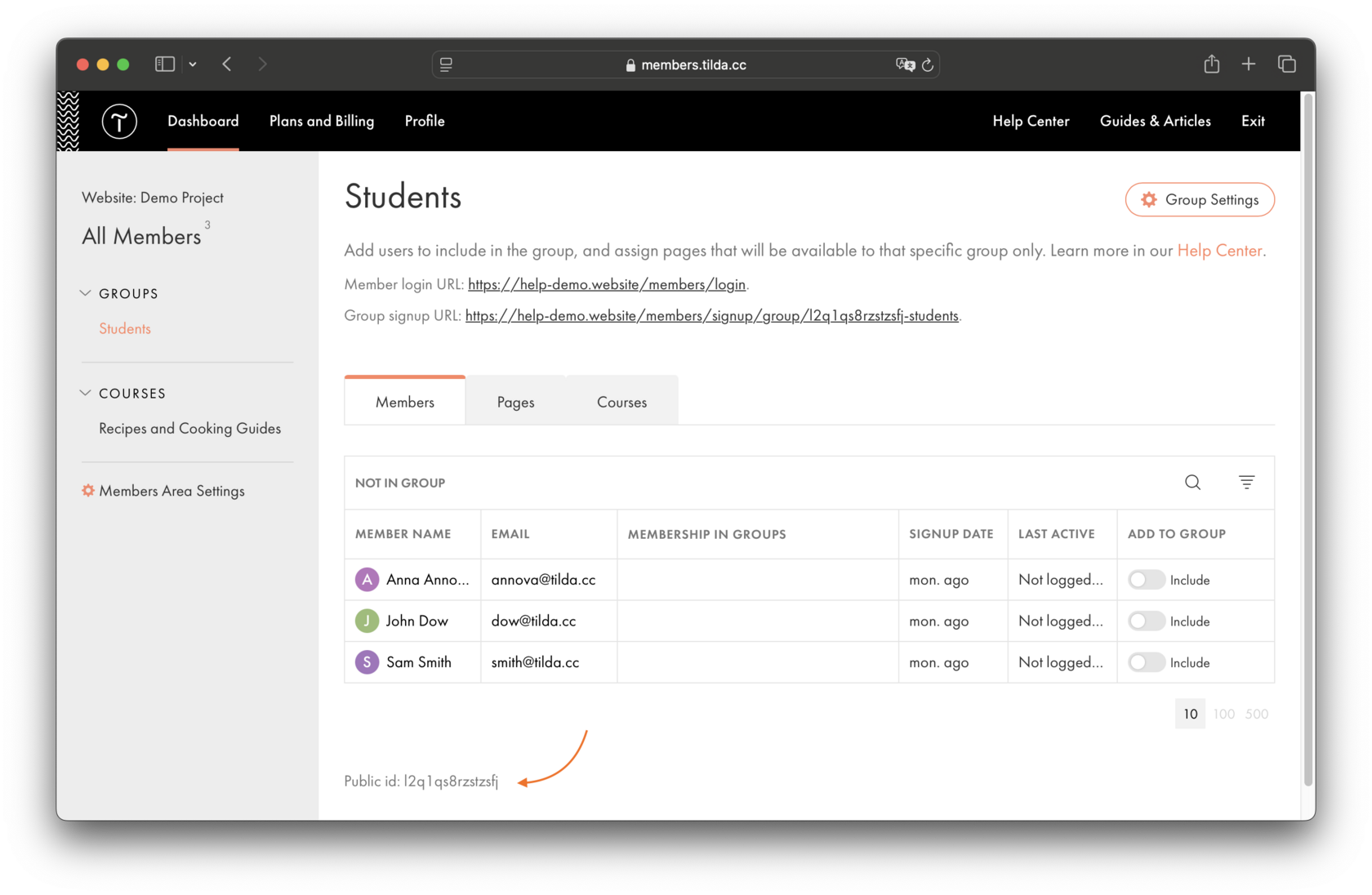Switch to the Pages tab

[x=515, y=401]
